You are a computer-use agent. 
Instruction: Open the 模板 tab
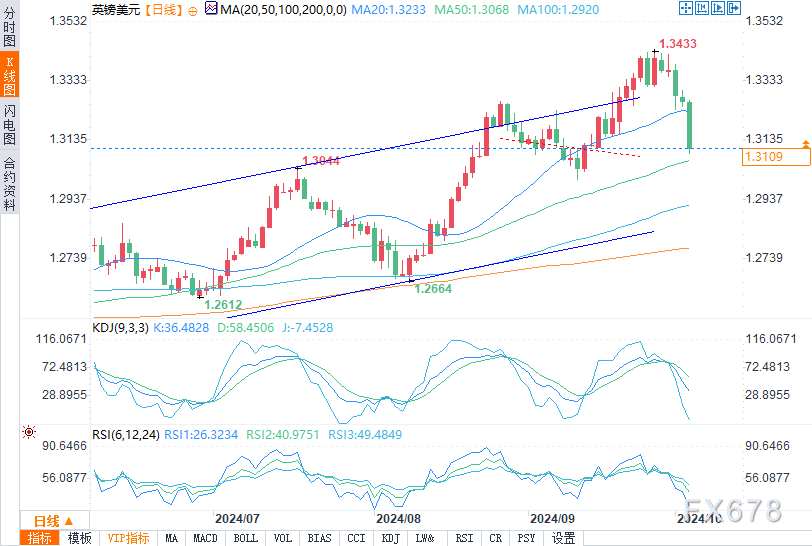79,538
